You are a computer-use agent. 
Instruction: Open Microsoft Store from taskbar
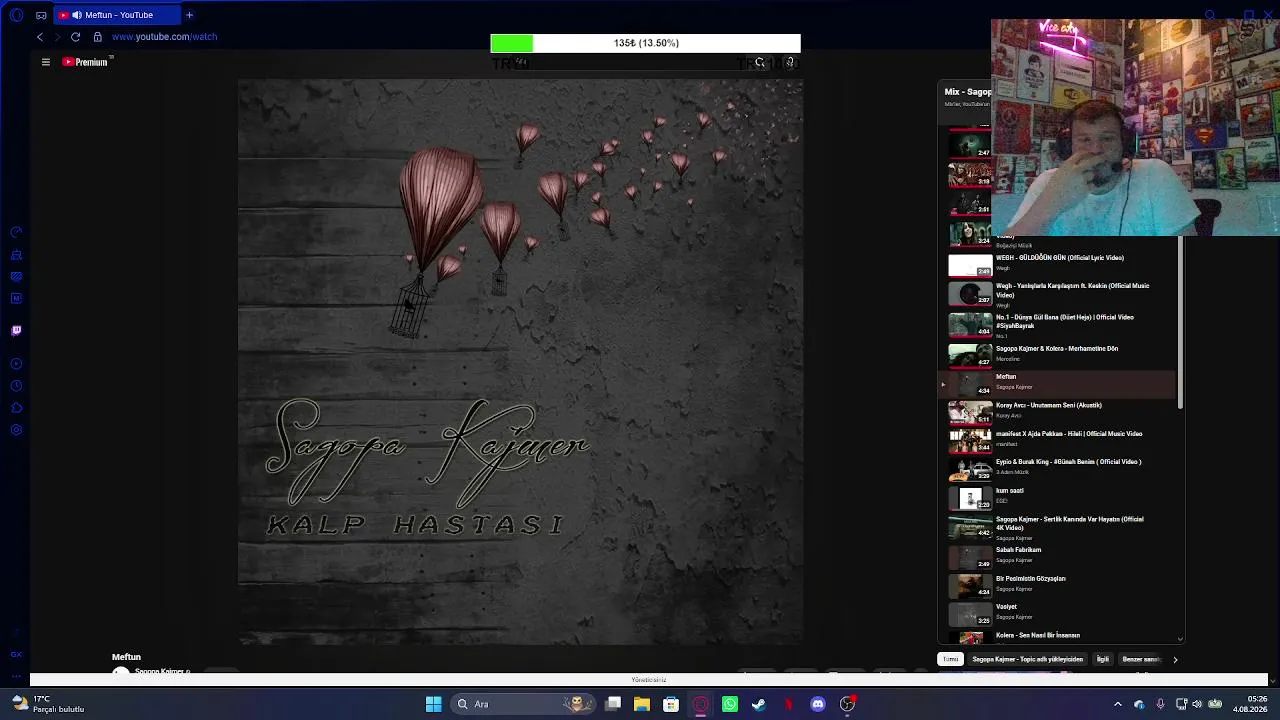[671, 704]
